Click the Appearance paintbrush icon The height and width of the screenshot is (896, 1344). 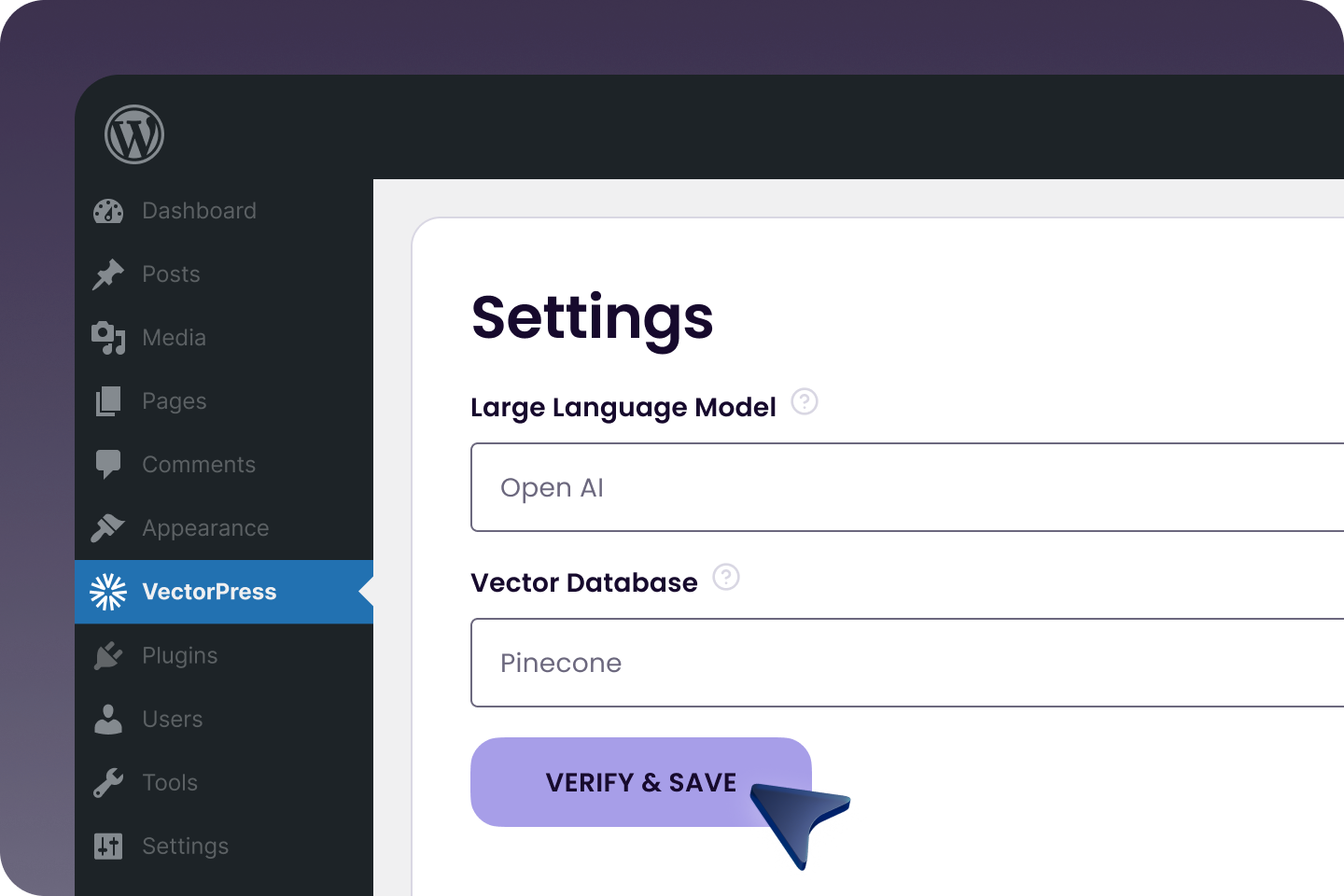pyautogui.click(x=108, y=528)
